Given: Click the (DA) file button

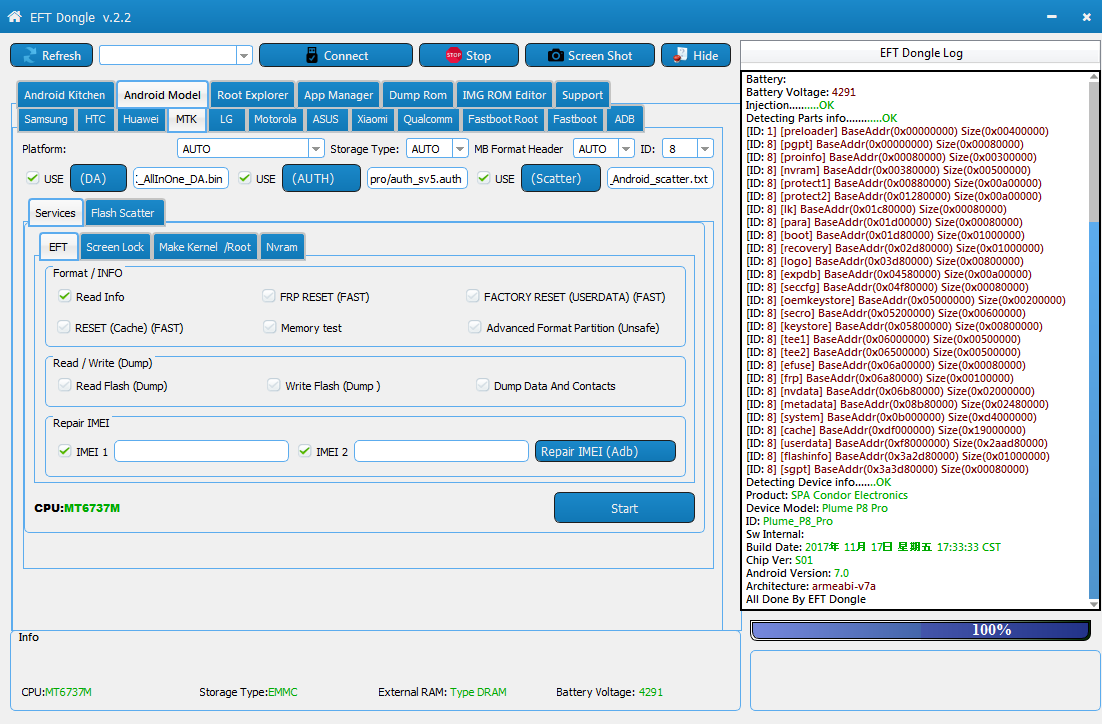Looking at the screenshot, I should pos(98,178).
